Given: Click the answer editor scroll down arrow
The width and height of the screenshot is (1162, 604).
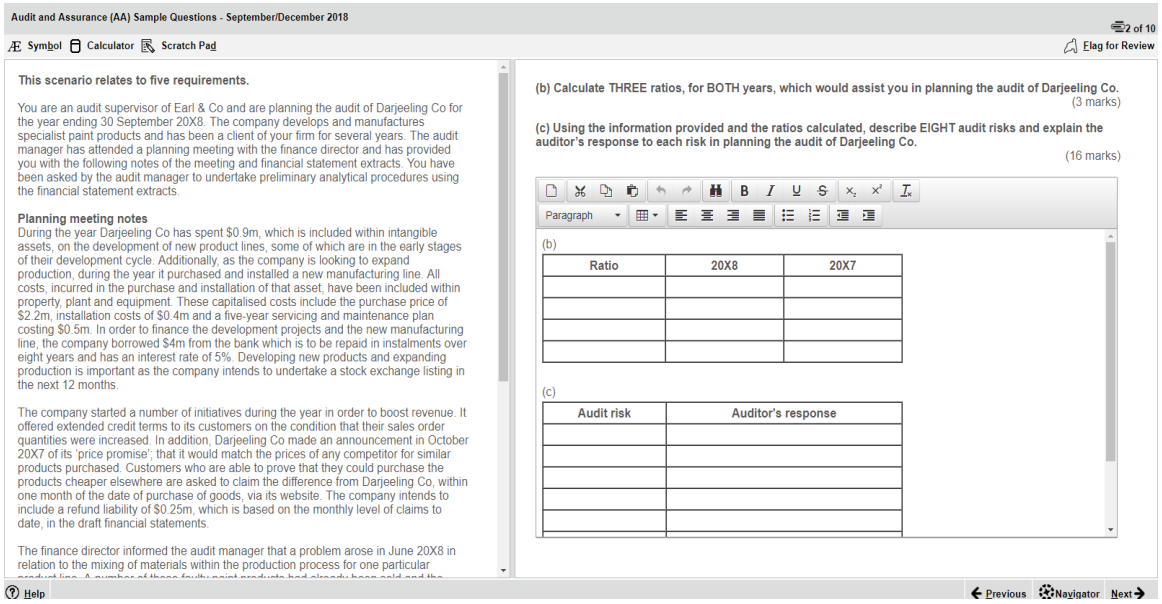Looking at the screenshot, I should (1110, 530).
